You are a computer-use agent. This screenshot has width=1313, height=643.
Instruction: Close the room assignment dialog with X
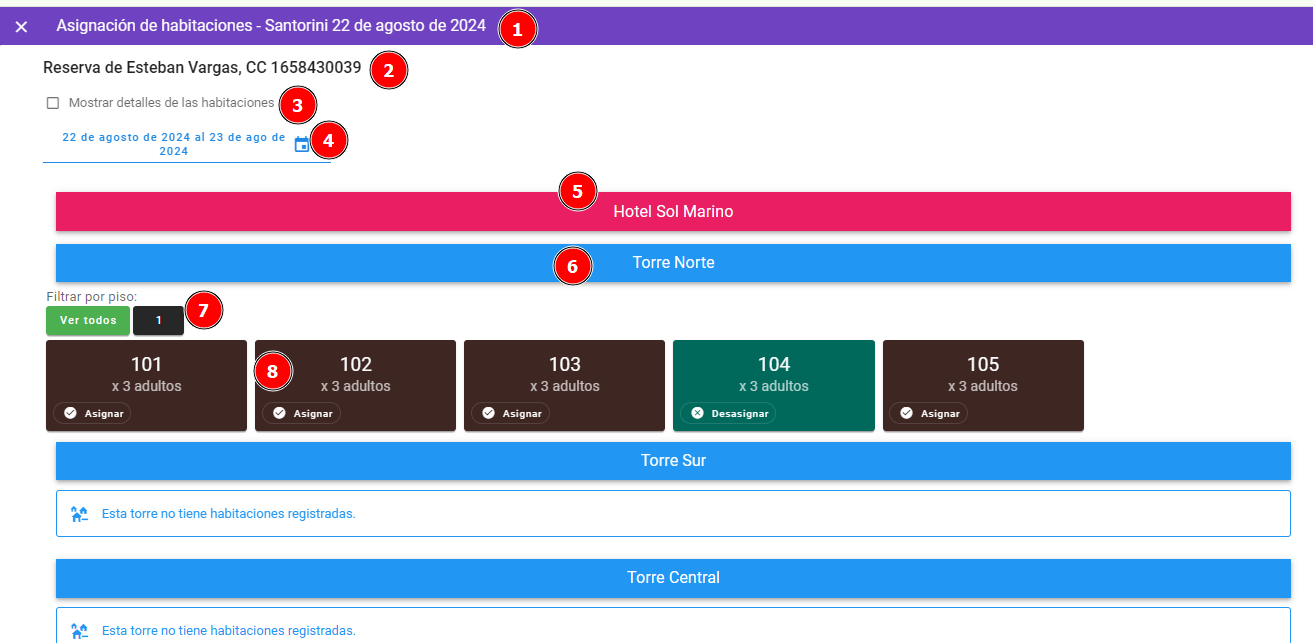pyautogui.click(x=21, y=27)
